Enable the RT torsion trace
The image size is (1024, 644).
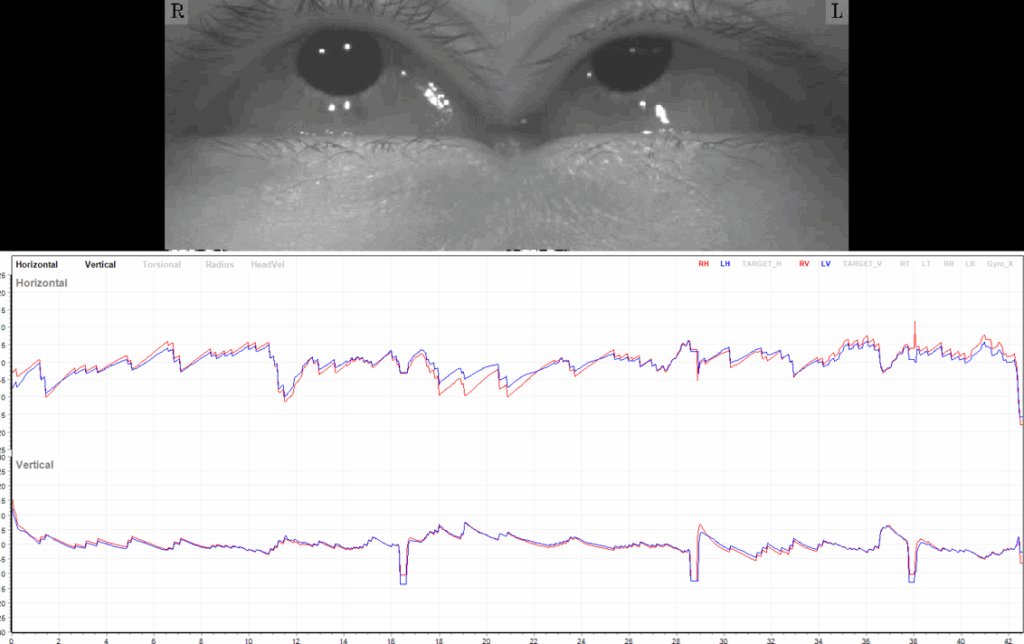(x=904, y=264)
